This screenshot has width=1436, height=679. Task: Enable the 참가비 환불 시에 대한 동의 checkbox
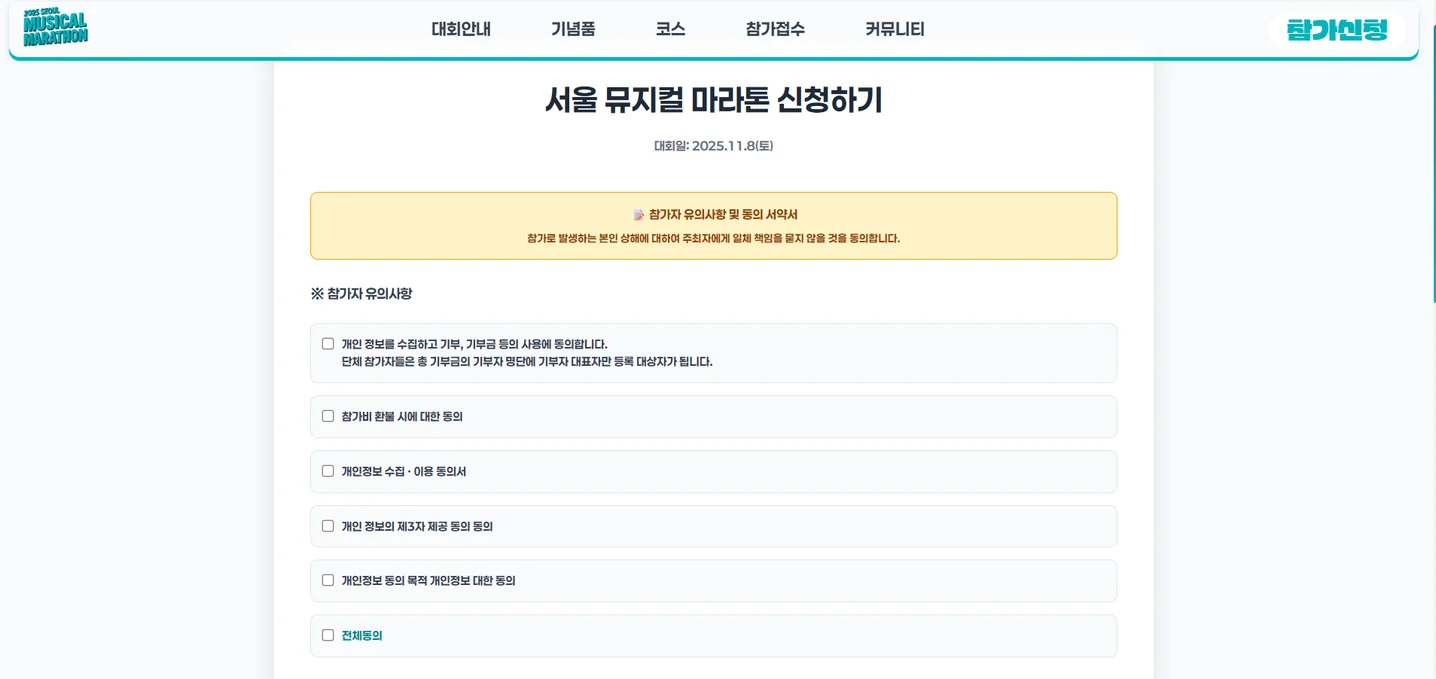coord(327,416)
